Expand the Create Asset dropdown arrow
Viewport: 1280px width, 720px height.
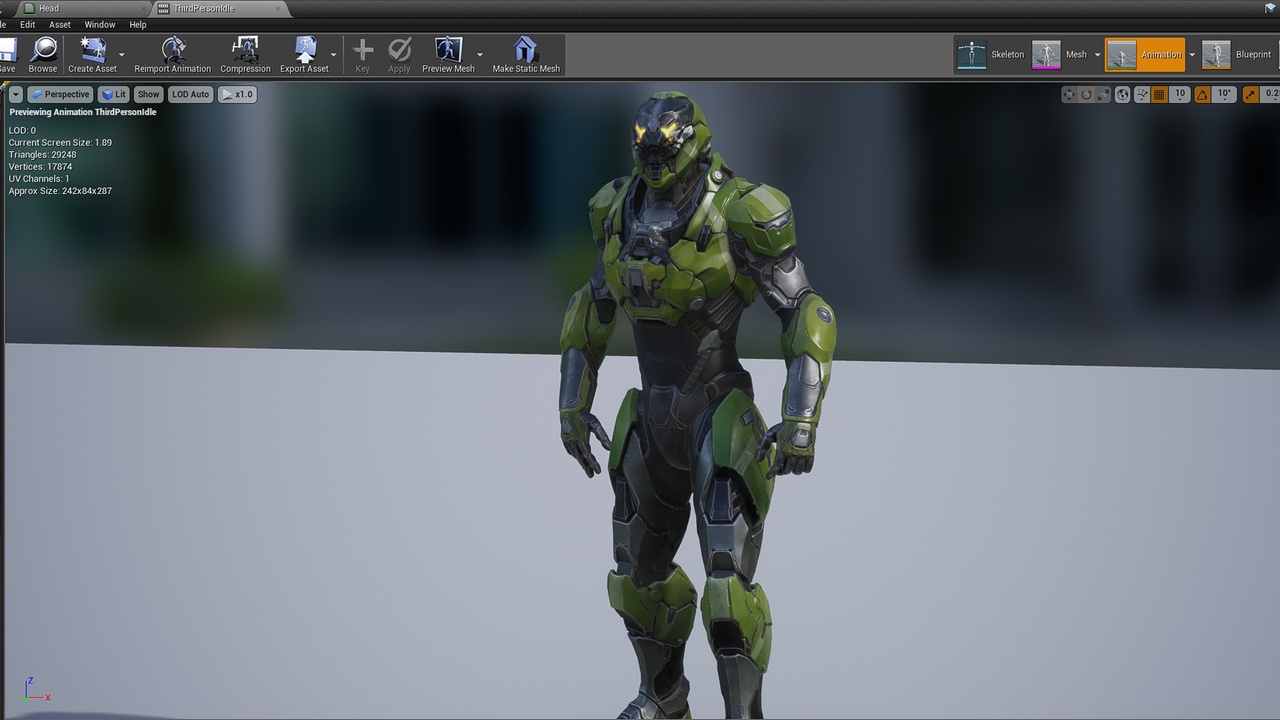point(122,55)
